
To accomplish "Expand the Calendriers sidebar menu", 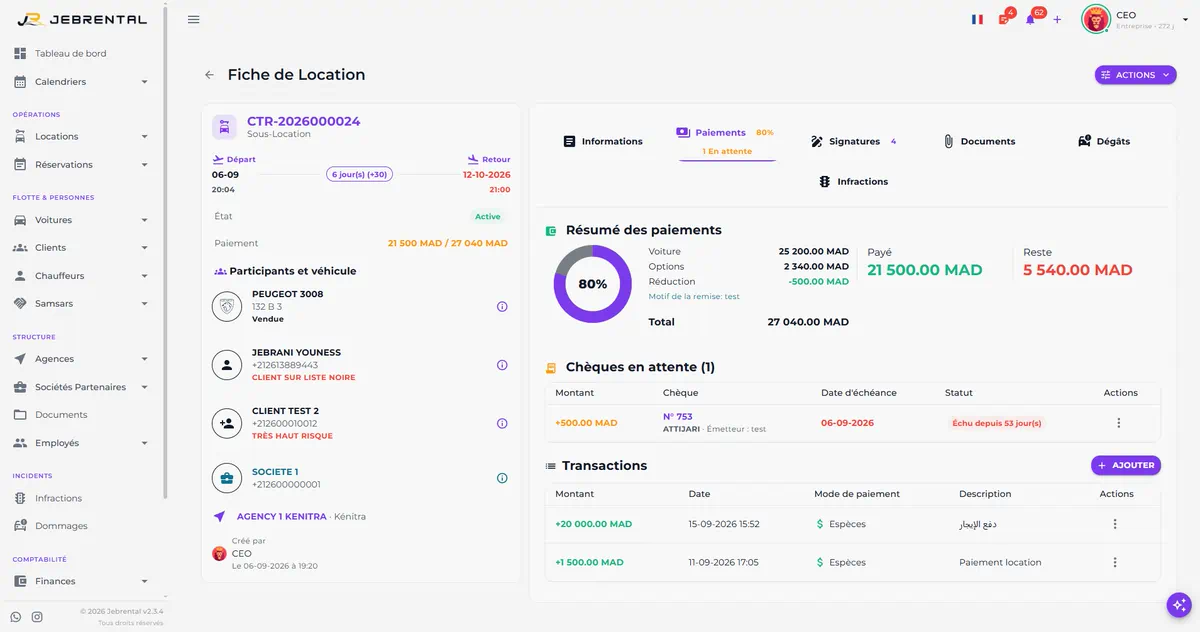I will pos(81,82).
